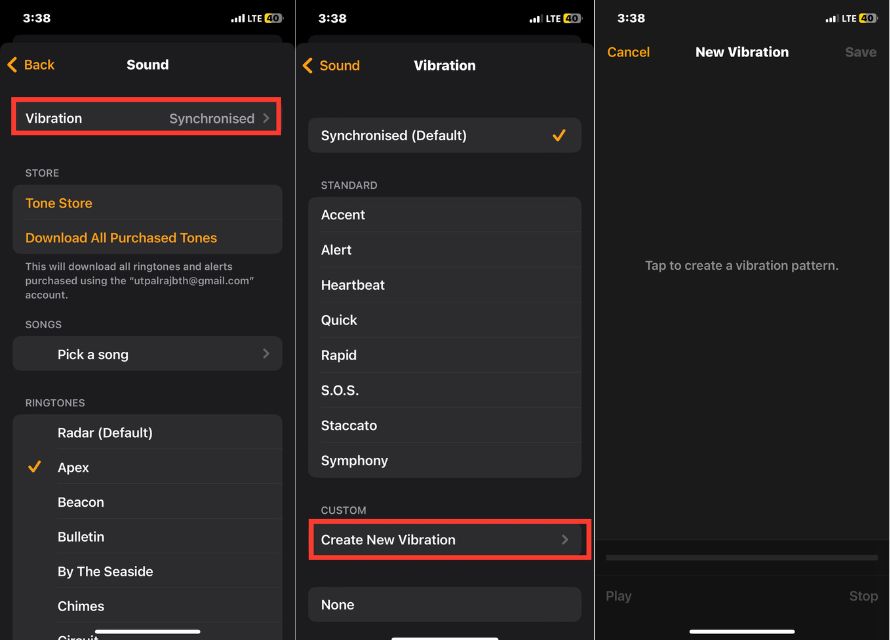The image size is (890, 640).
Task: Click the vibration recording progress bar
Action: click(x=742, y=557)
